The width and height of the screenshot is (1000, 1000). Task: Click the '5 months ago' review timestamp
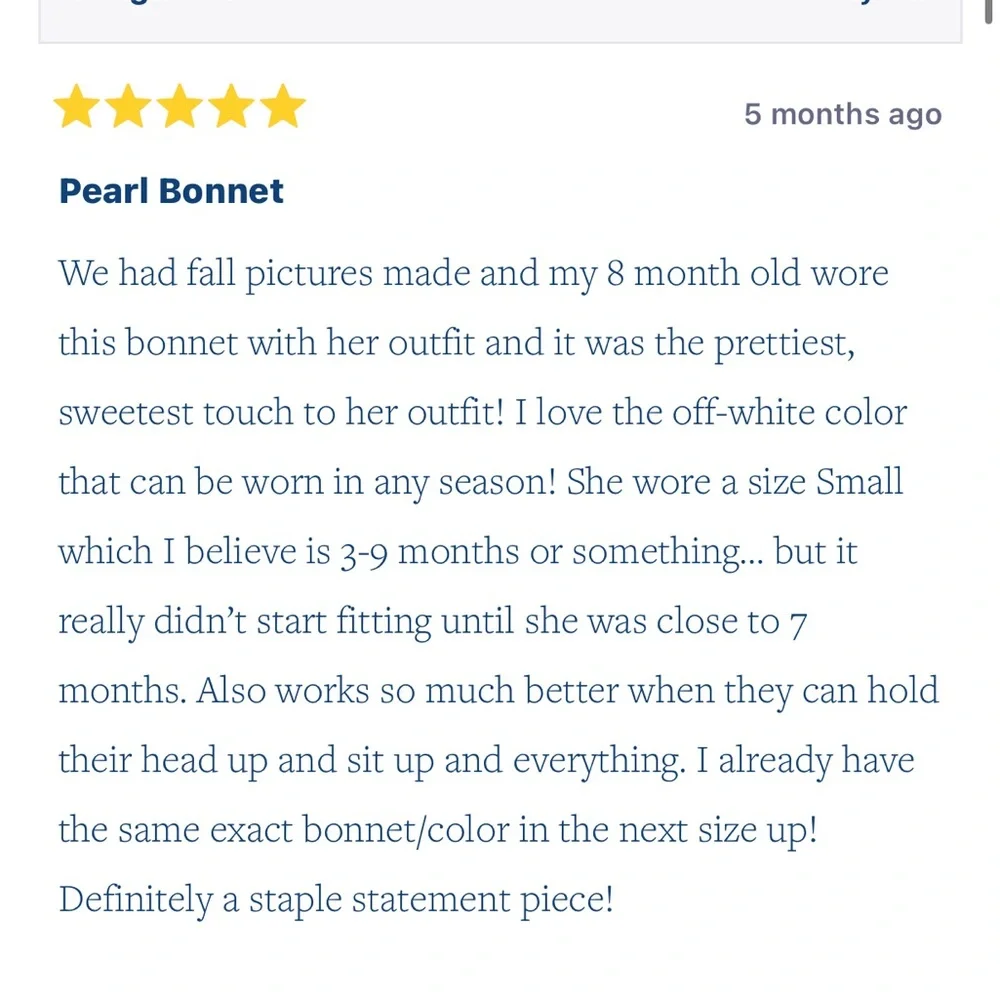point(842,115)
